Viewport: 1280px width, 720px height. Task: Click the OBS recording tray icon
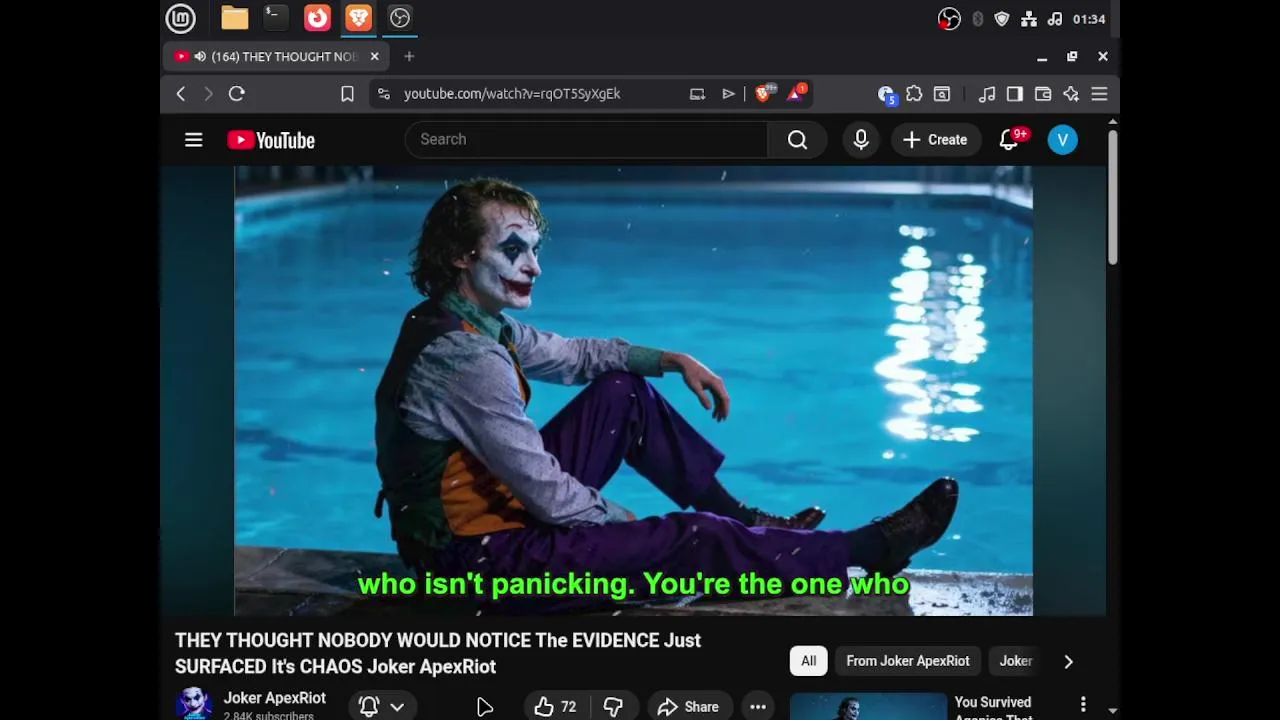click(949, 19)
